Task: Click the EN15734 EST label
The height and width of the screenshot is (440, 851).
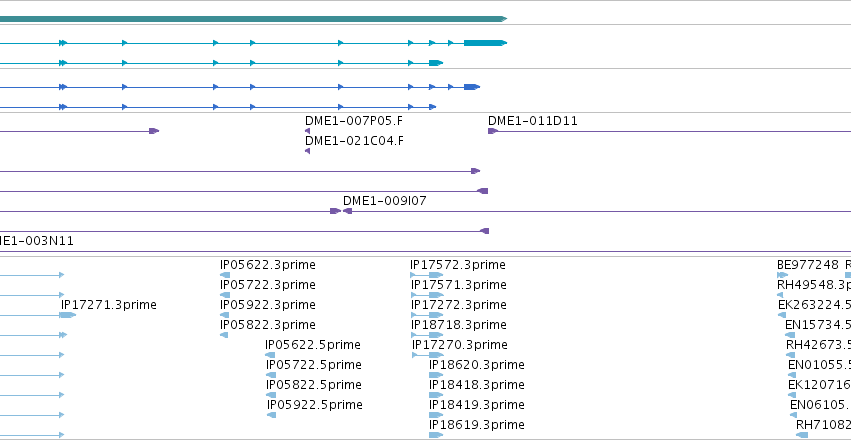Action: pyautogui.click(x=818, y=325)
